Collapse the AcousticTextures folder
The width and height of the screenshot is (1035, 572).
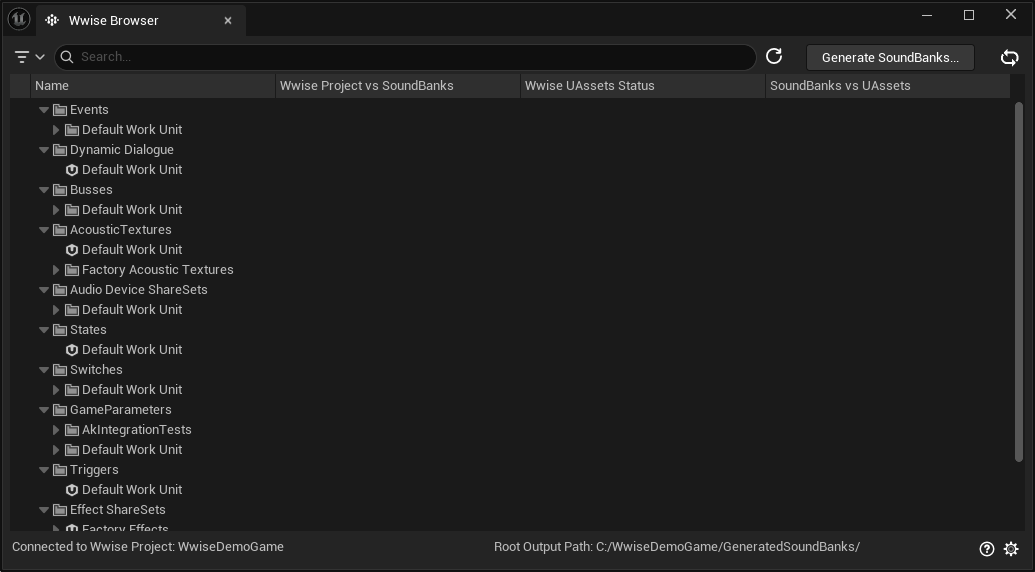[x=44, y=230]
